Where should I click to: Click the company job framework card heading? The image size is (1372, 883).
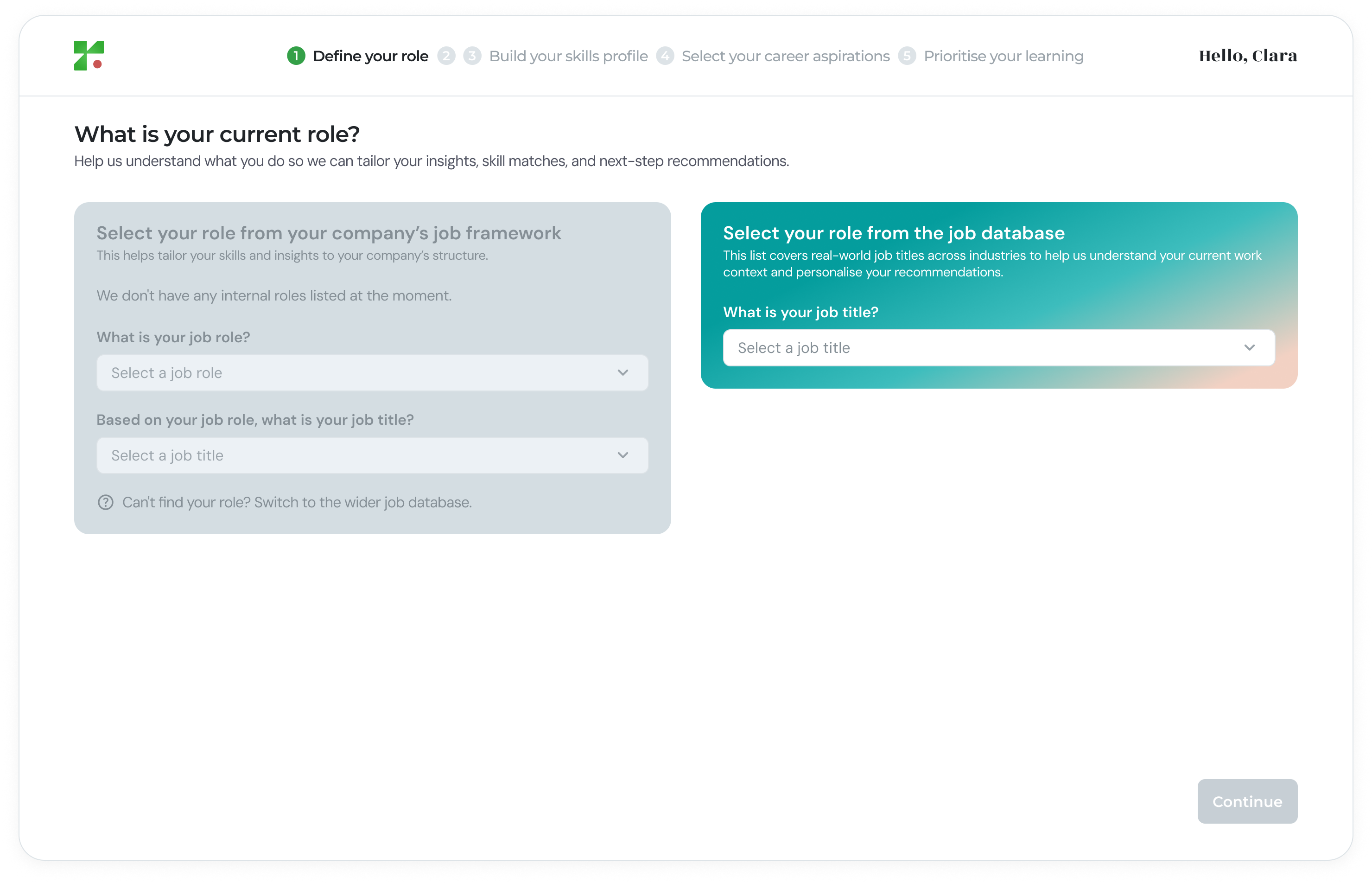[x=328, y=233]
